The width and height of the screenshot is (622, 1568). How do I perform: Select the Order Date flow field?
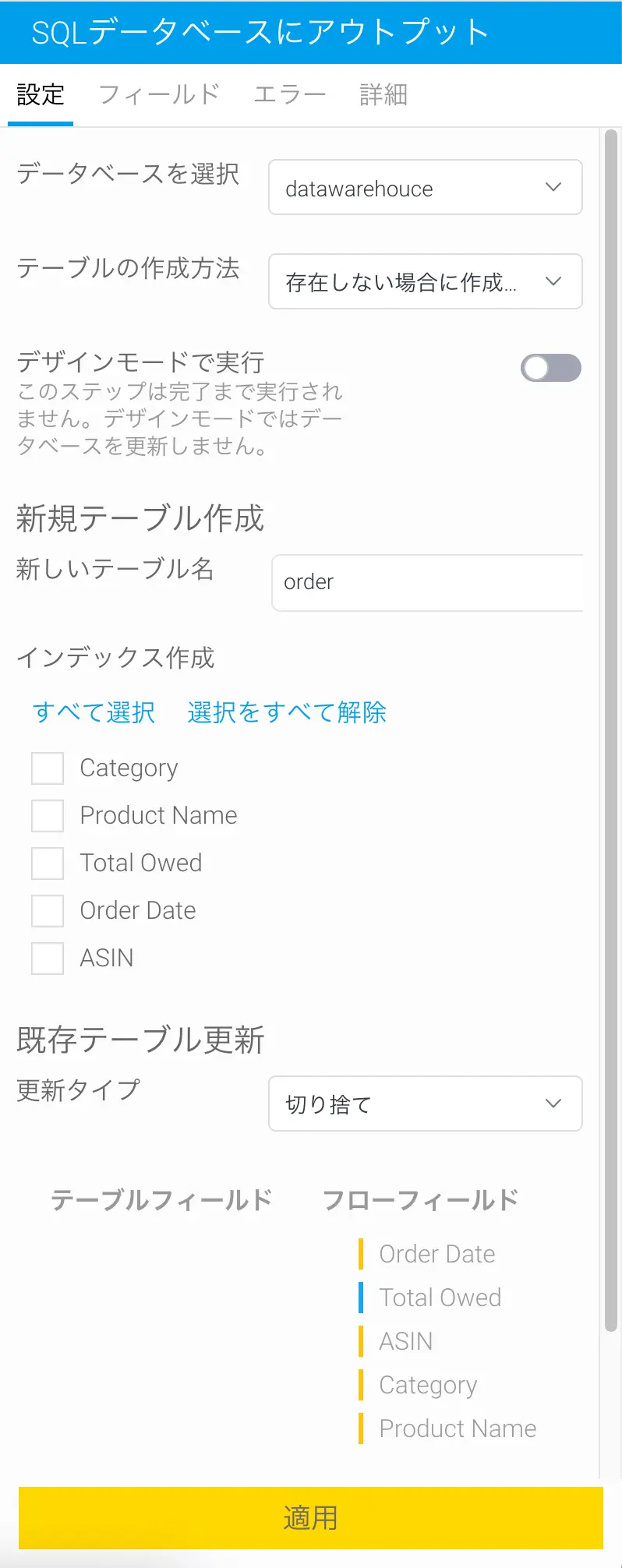[x=436, y=1254]
